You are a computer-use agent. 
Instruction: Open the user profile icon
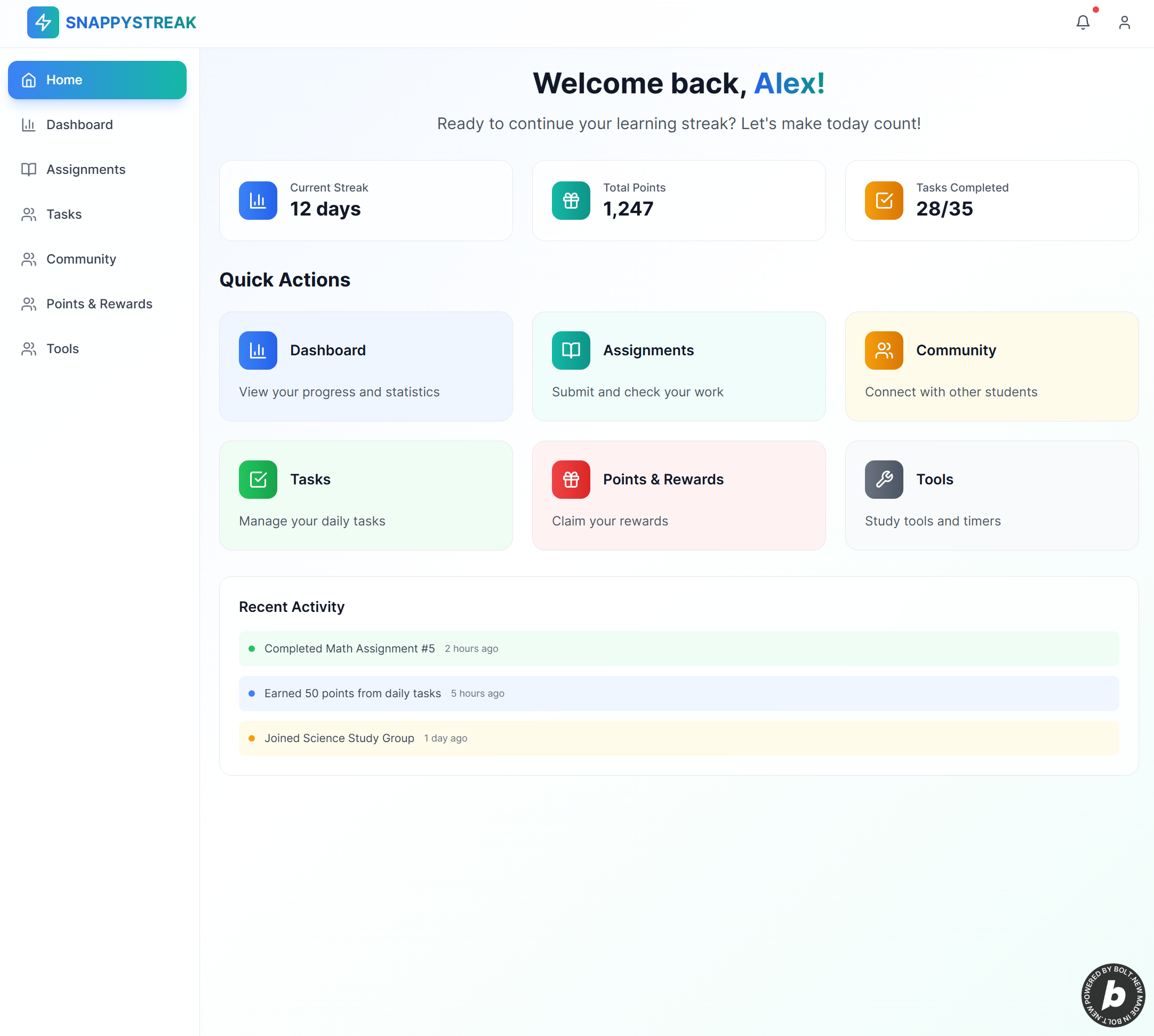click(x=1124, y=23)
